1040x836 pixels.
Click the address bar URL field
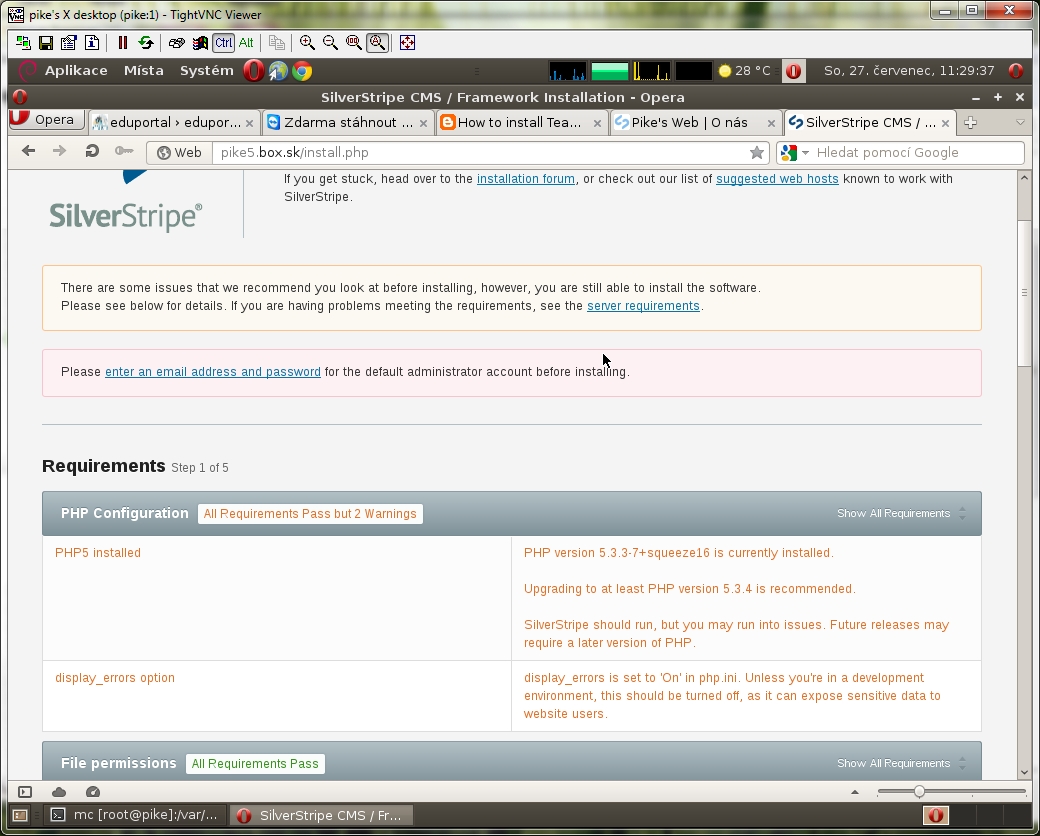(481, 153)
